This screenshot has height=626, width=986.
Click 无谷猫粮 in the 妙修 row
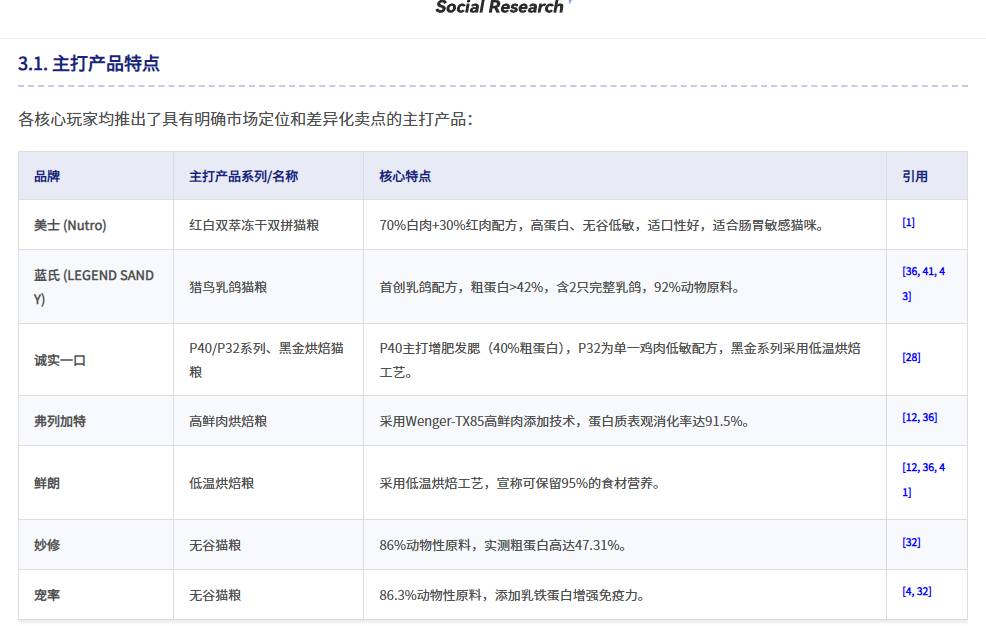215,545
